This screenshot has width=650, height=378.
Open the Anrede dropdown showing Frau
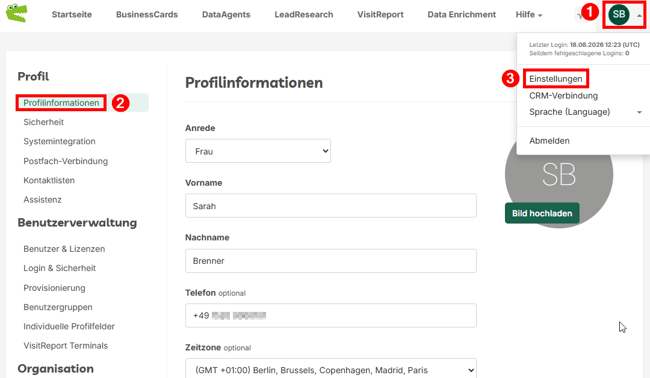[258, 151]
